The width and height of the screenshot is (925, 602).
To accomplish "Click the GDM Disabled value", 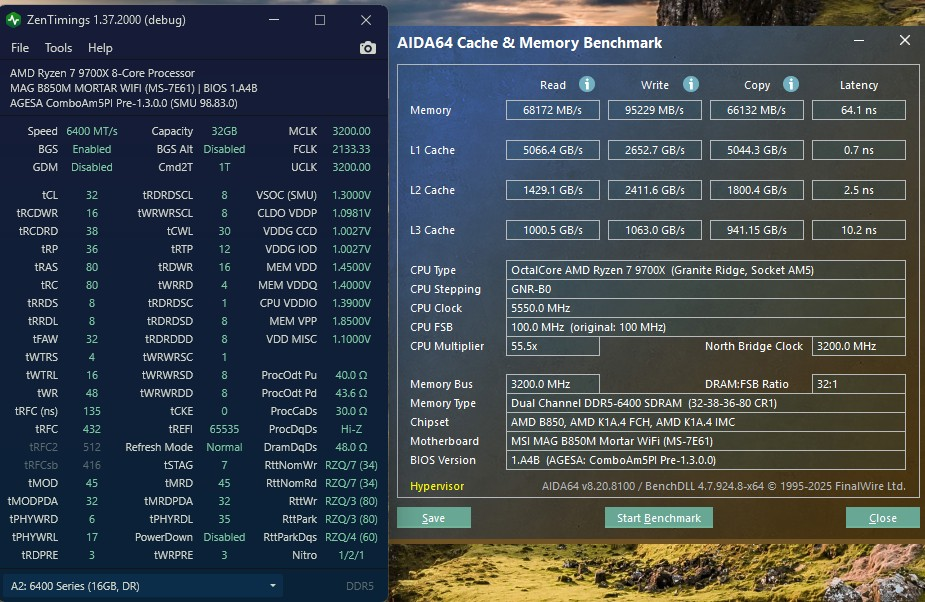I will pyautogui.click(x=91, y=167).
